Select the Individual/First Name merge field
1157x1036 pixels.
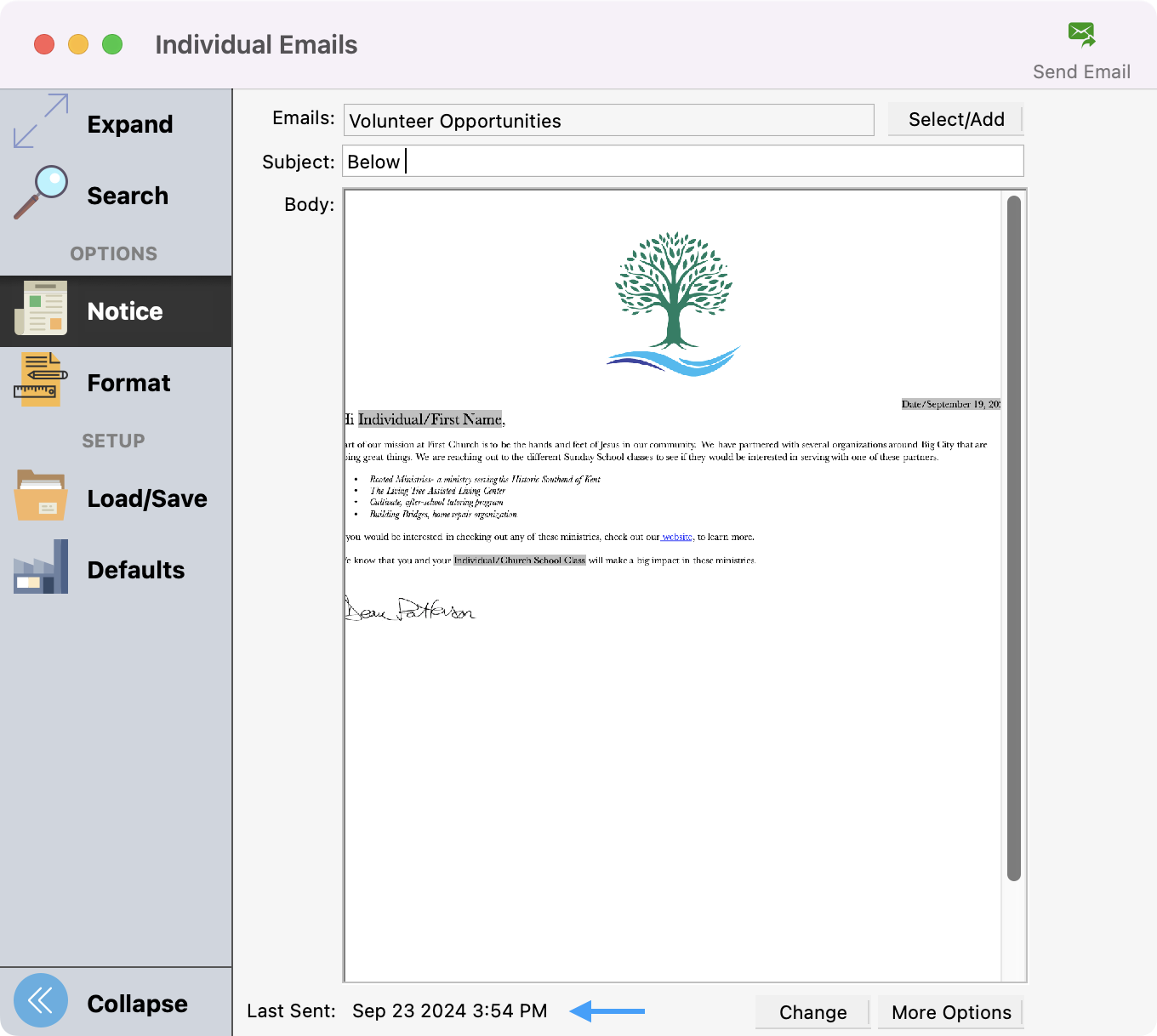[x=430, y=419]
